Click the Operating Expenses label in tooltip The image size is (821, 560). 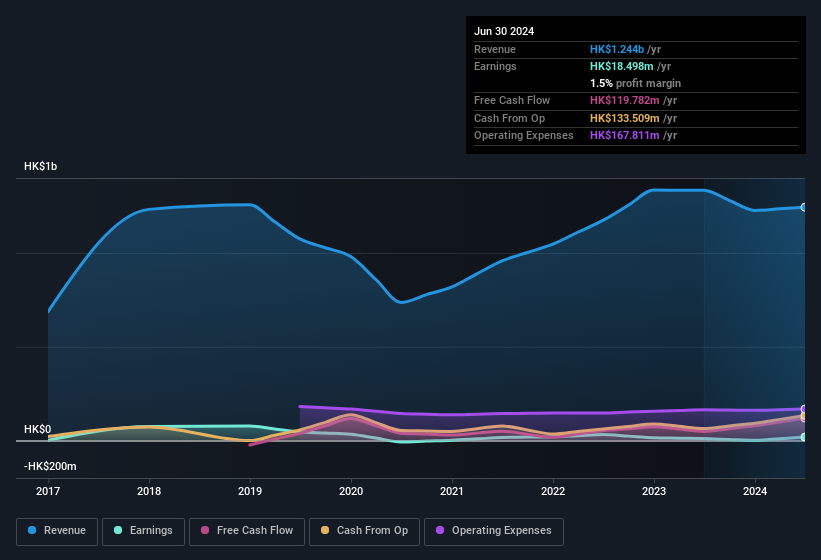tap(524, 136)
